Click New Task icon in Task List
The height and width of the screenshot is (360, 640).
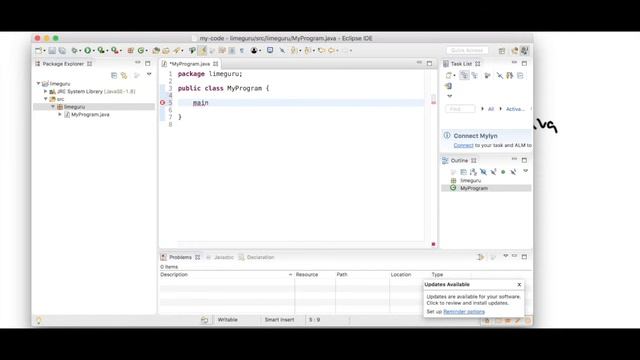point(449,76)
